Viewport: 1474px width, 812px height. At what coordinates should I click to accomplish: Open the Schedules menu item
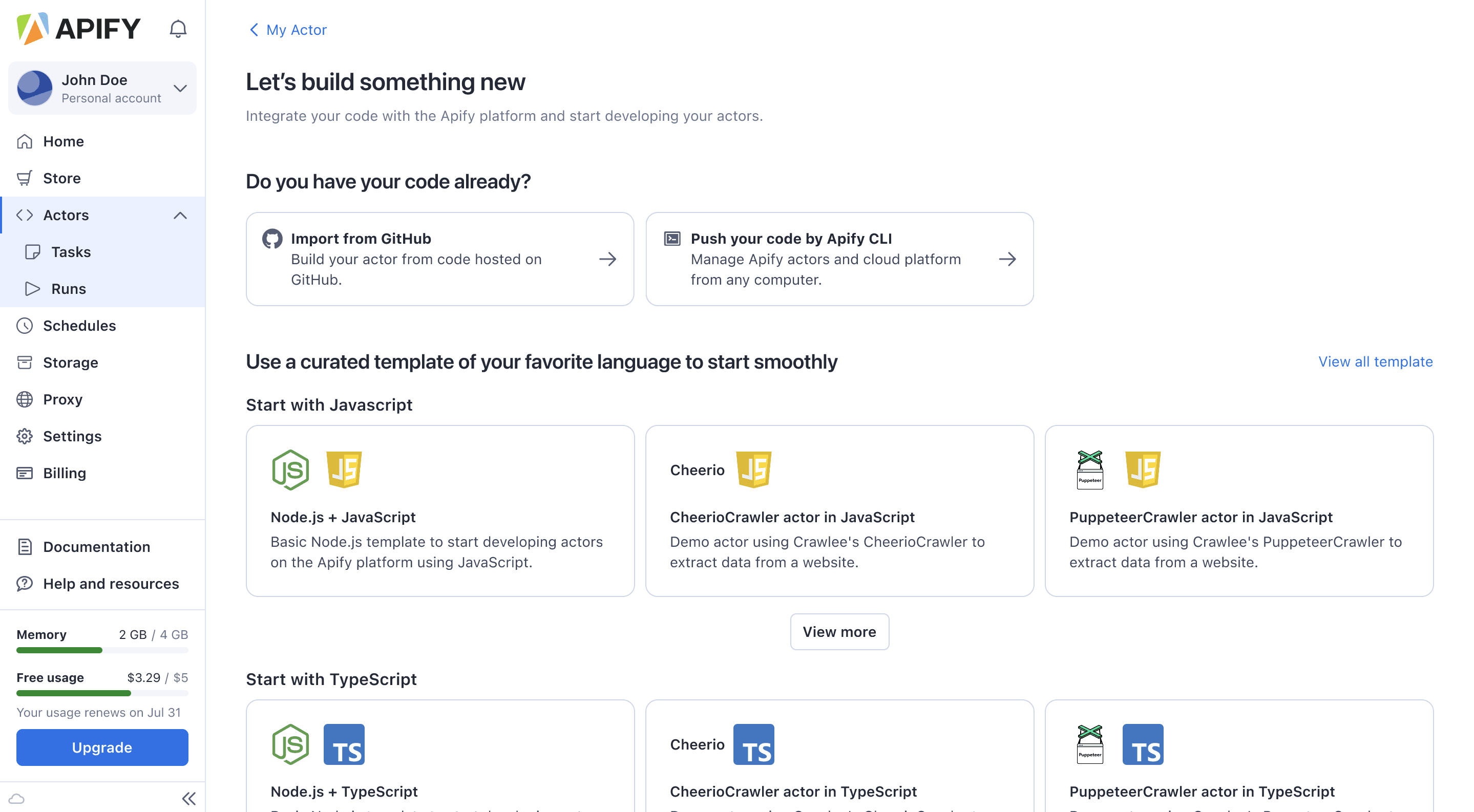[x=79, y=326]
